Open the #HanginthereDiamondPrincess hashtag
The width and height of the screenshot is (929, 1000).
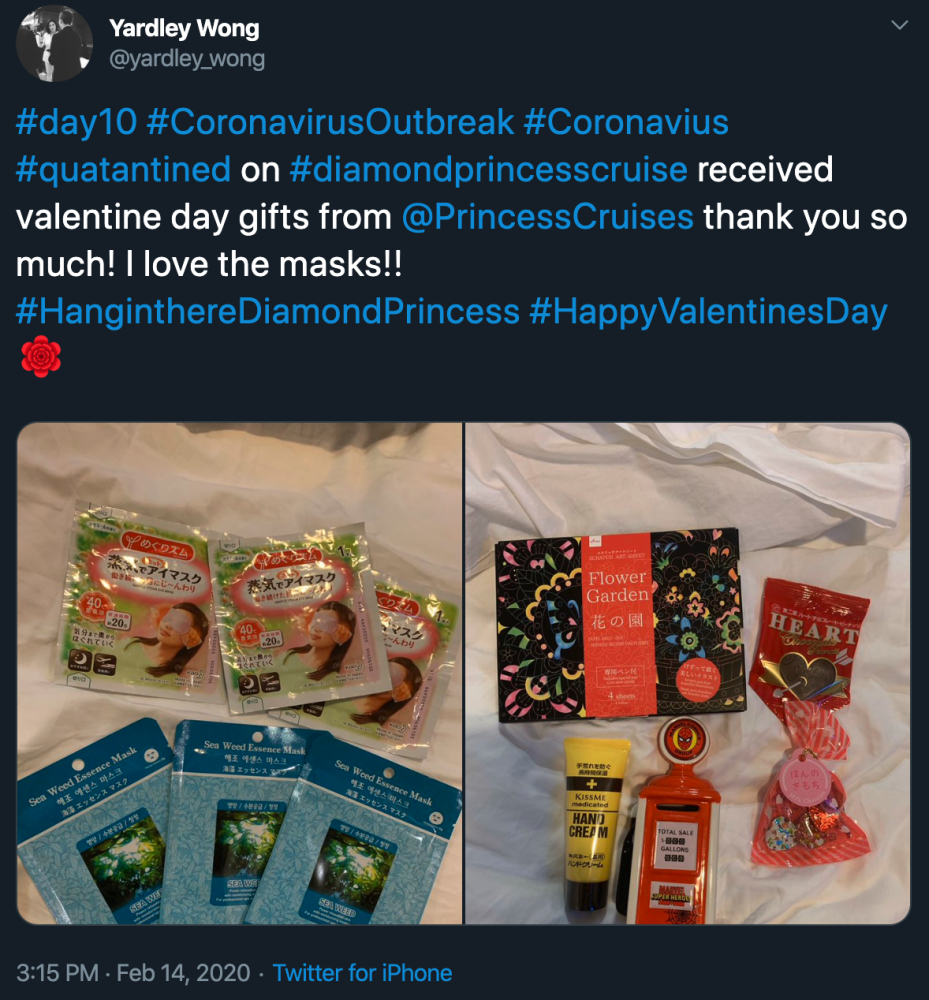click(268, 312)
